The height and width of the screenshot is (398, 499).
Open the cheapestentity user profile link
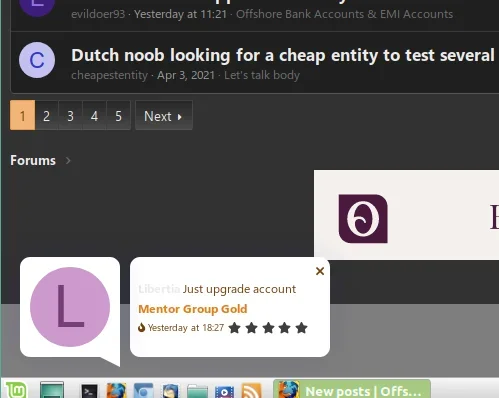click(109, 75)
